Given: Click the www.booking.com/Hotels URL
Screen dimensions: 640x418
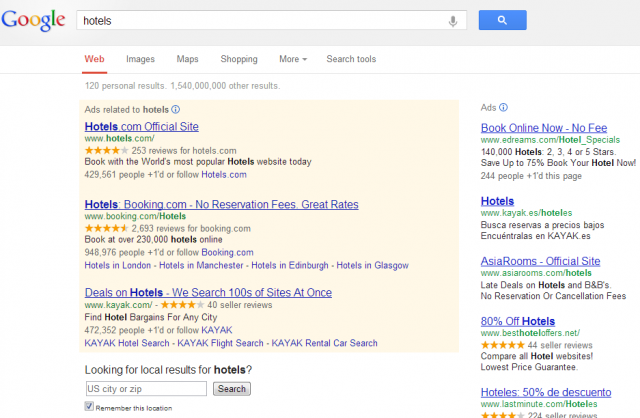Looking at the screenshot, I should pos(135,216).
